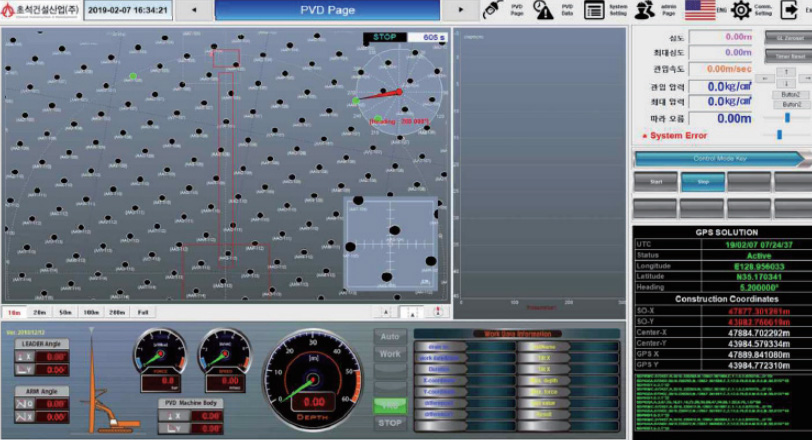Screen dimensions: 812x440
Task: Select the 10m zoom scale tab
Action: coord(15,313)
